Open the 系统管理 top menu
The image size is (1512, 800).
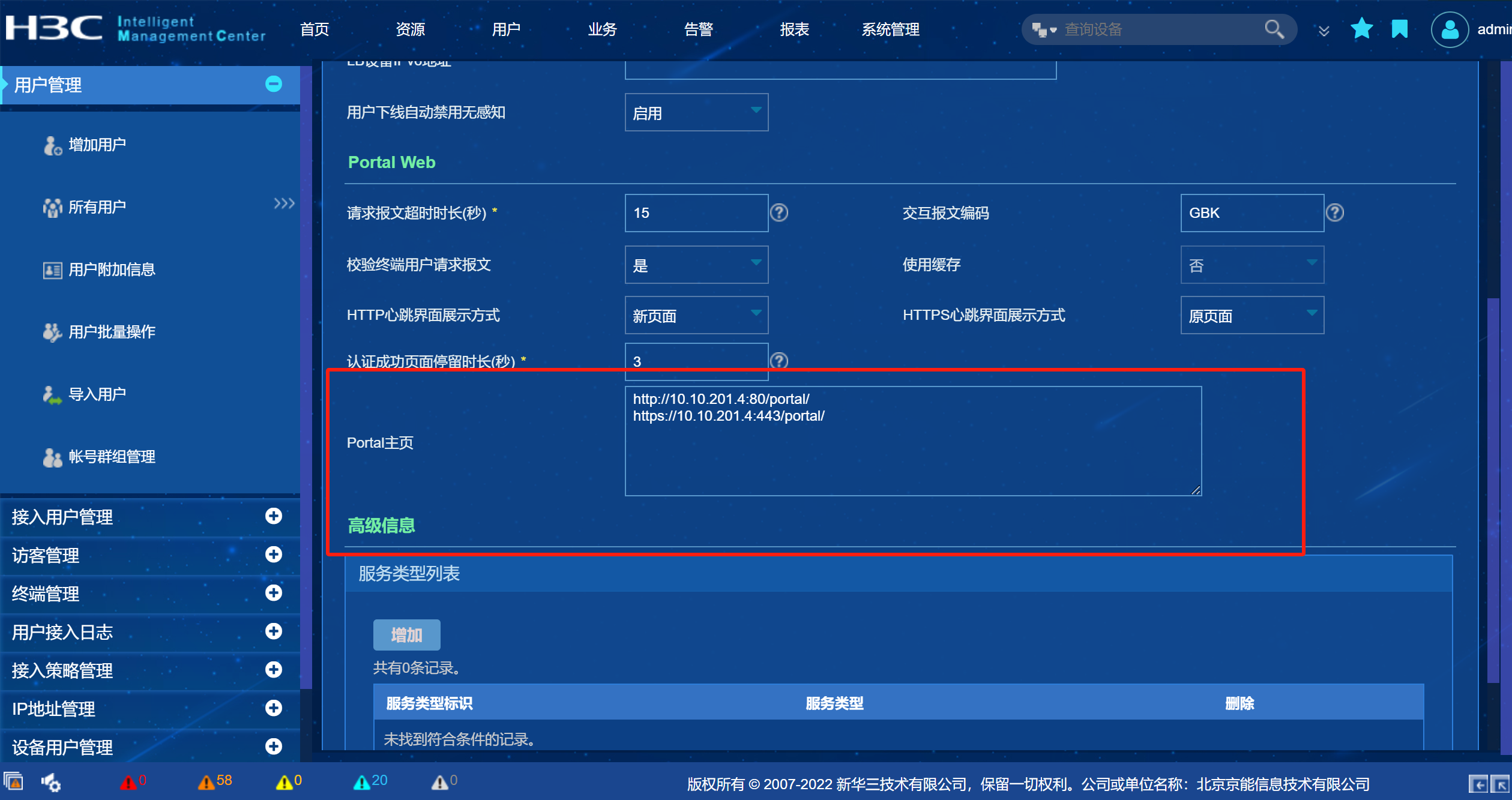[x=890, y=29]
